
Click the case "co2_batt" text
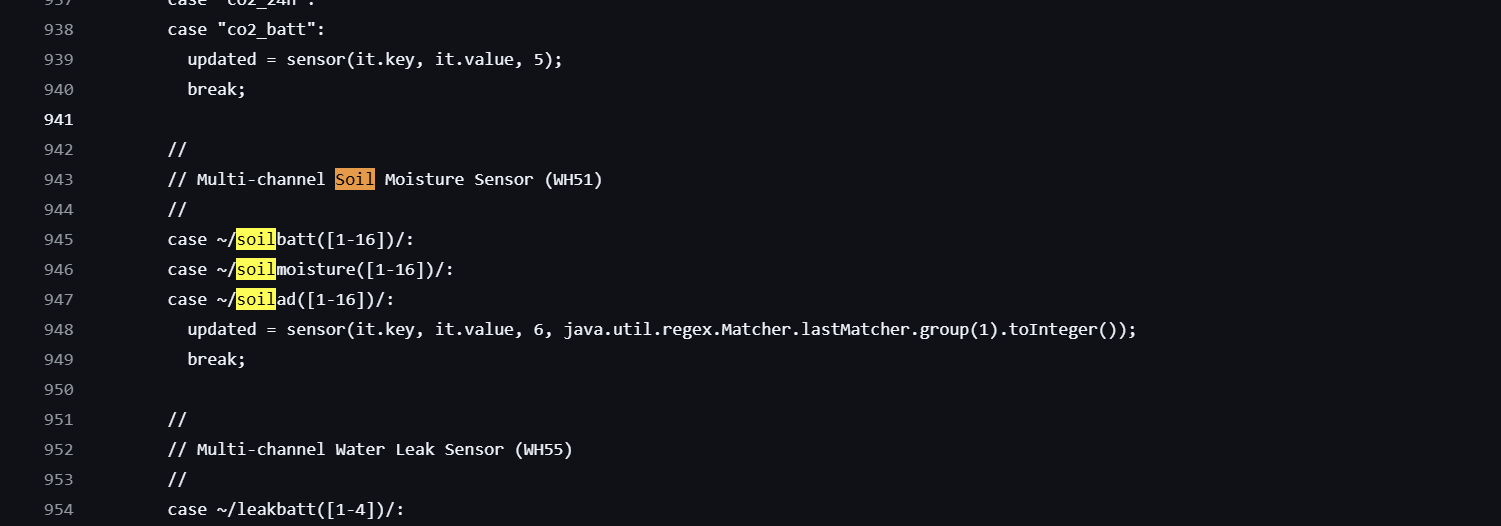(246, 30)
